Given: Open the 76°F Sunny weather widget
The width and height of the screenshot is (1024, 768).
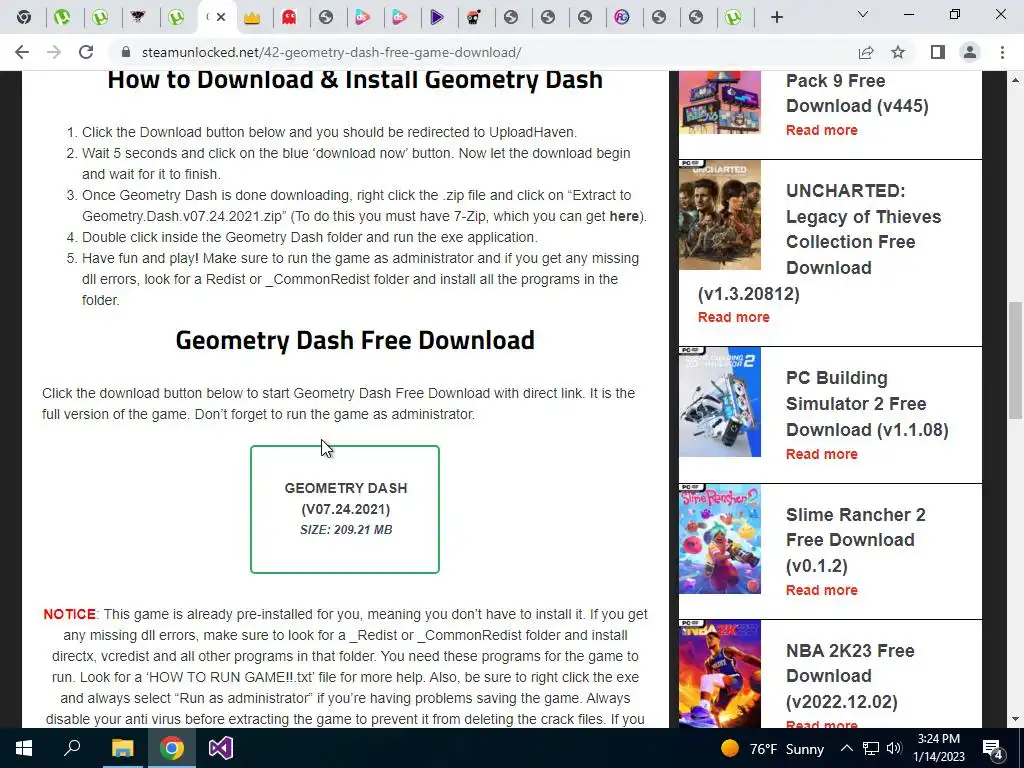Looking at the screenshot, I should point(772,748).
